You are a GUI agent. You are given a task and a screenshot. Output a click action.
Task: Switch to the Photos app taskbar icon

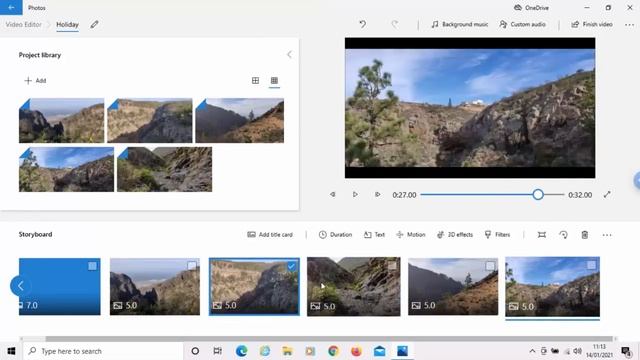click(402, 351)
